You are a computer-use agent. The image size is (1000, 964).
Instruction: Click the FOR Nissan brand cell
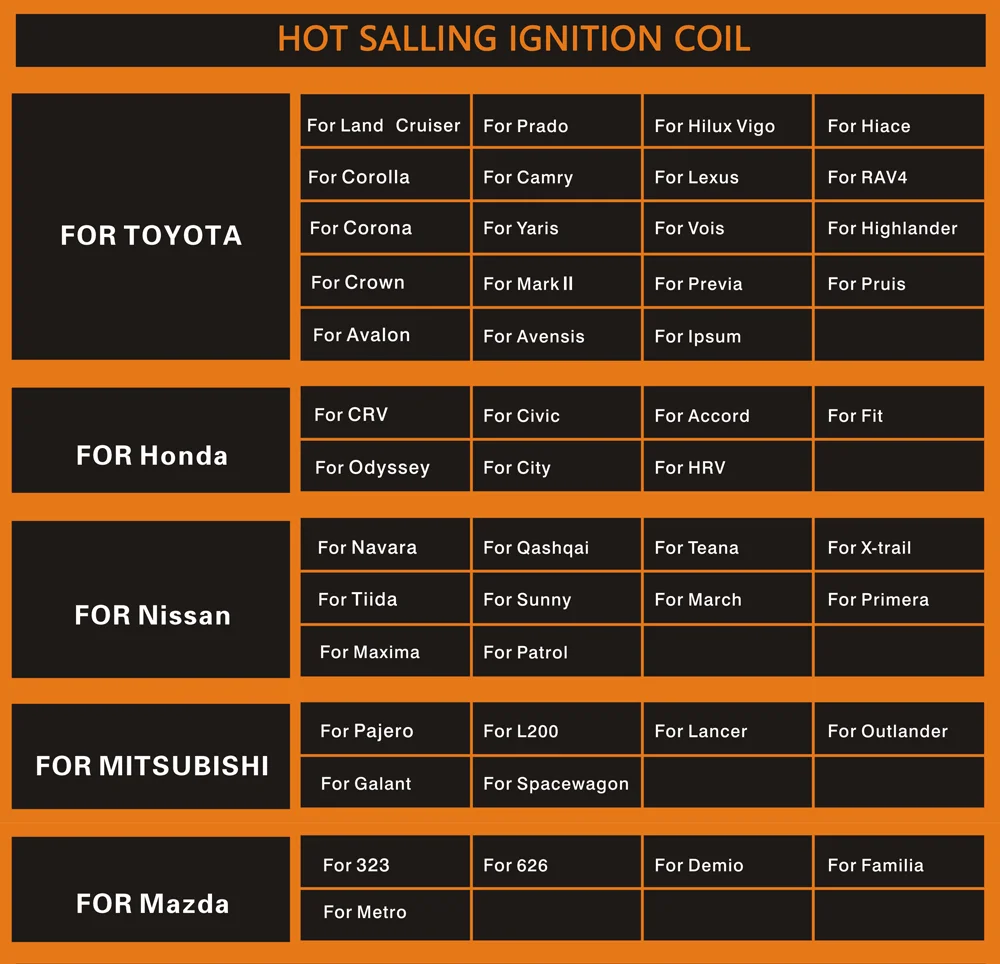click(151, 615)
